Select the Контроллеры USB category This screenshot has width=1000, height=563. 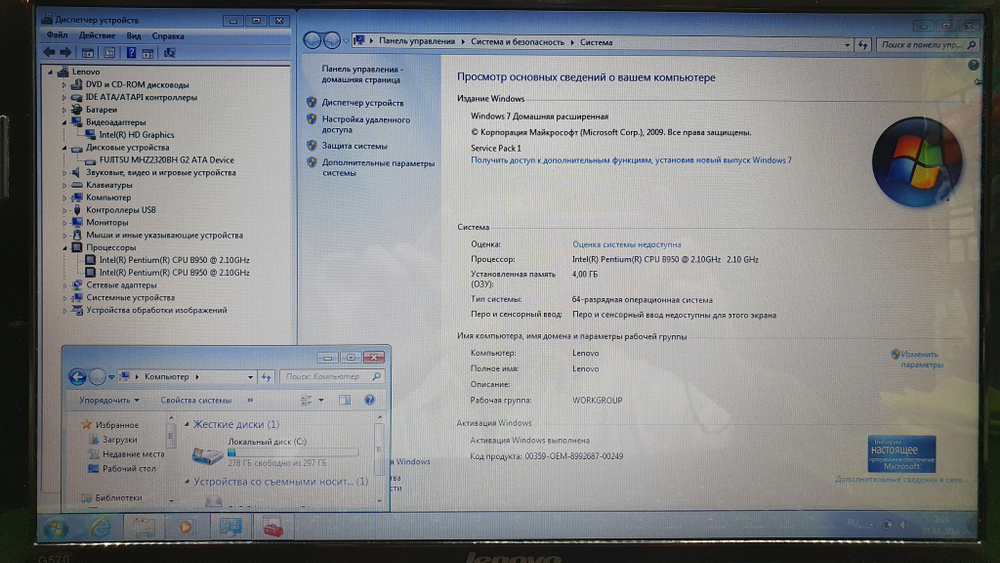[x=121, y=210]
